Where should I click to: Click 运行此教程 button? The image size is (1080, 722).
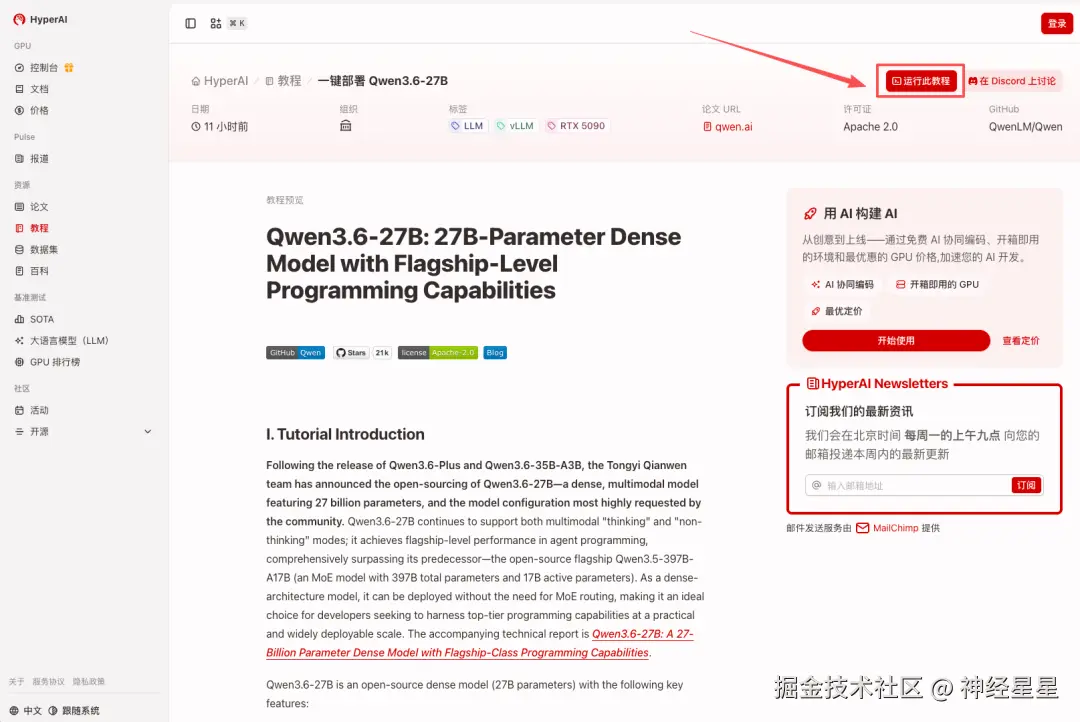click(921, 81)
